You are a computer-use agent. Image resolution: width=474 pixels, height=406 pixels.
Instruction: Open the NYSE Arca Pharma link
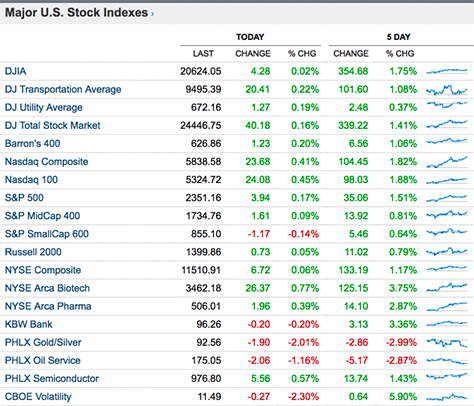48,306
